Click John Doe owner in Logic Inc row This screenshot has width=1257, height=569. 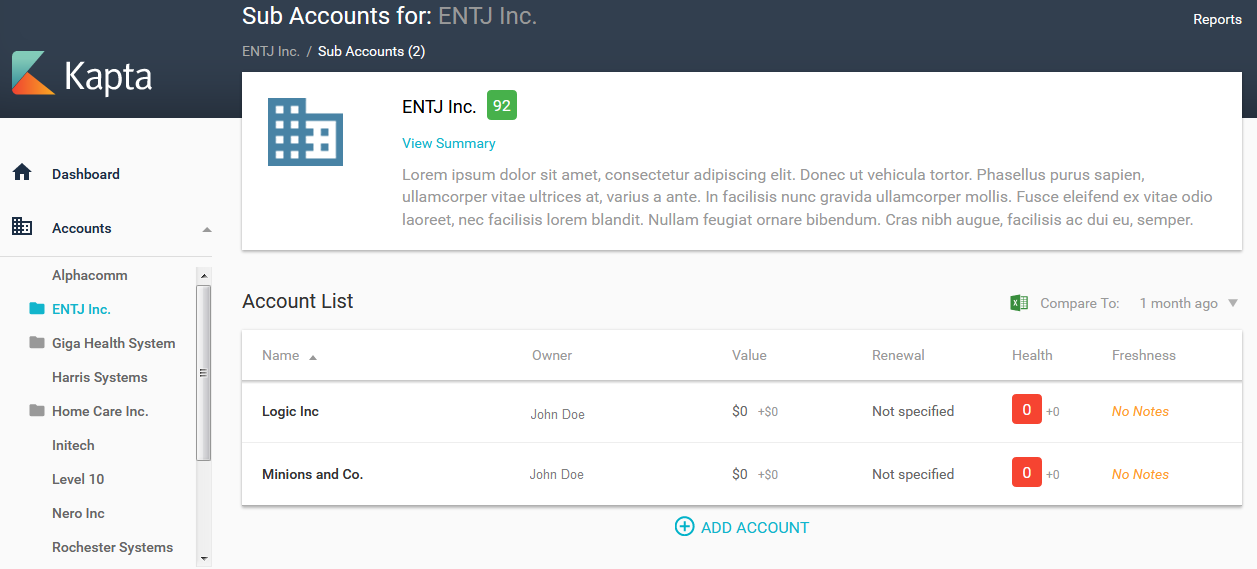tap(558, 414)
